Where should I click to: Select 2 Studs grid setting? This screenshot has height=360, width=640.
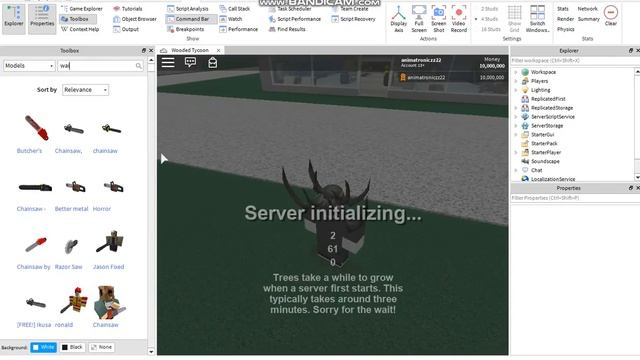(x=488, y=9)
